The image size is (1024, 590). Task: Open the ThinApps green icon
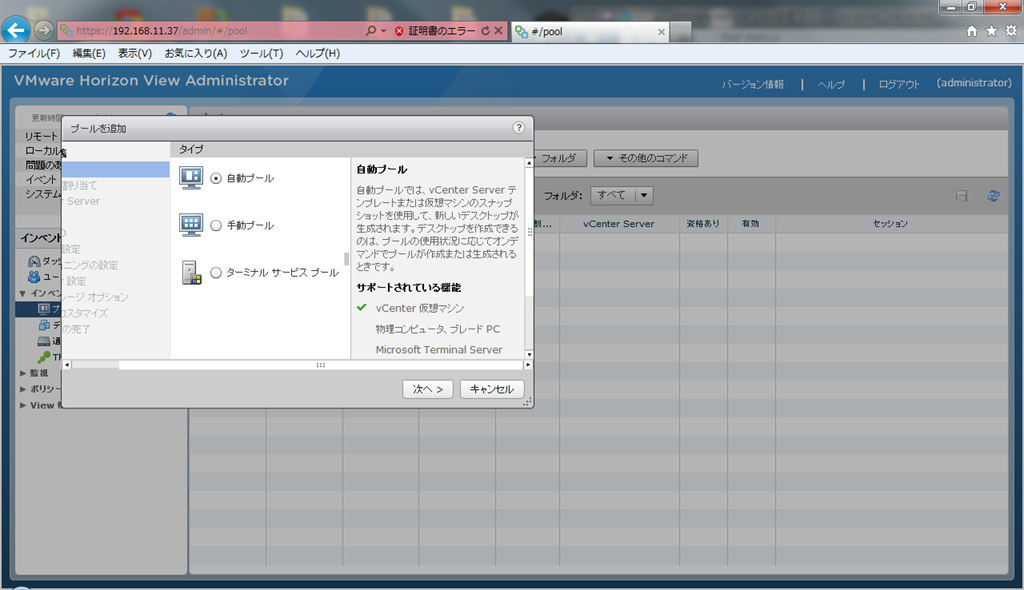44,357
